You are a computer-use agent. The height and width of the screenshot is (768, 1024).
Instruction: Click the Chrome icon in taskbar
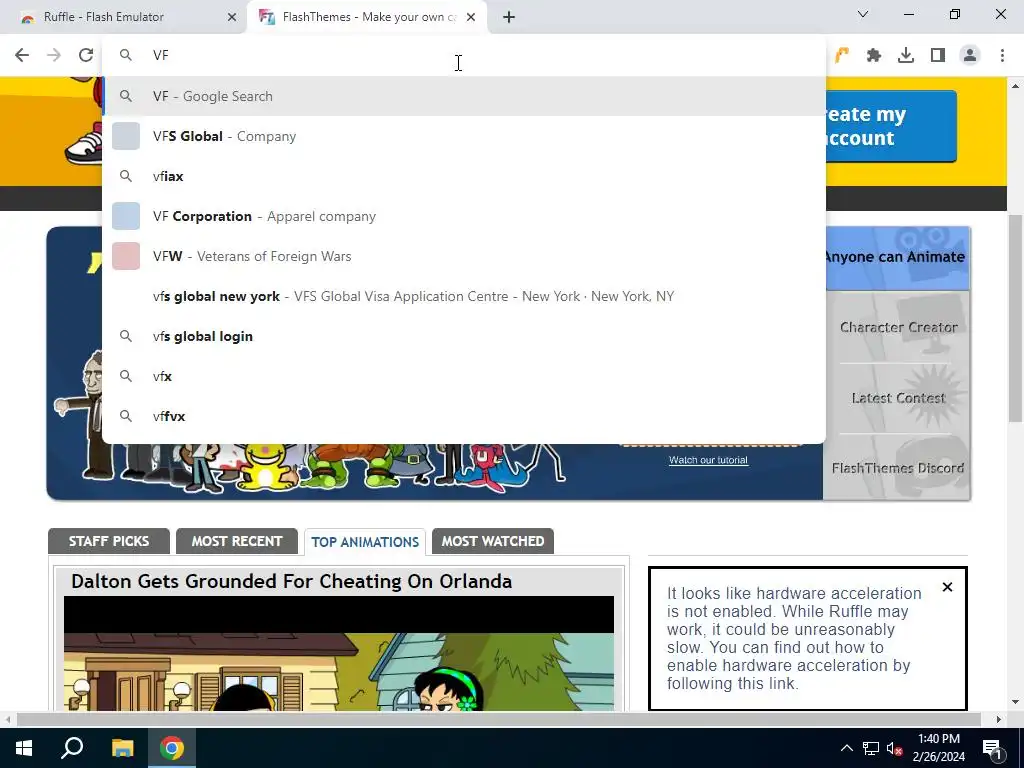pyautogui.click(x=172, y=748)
